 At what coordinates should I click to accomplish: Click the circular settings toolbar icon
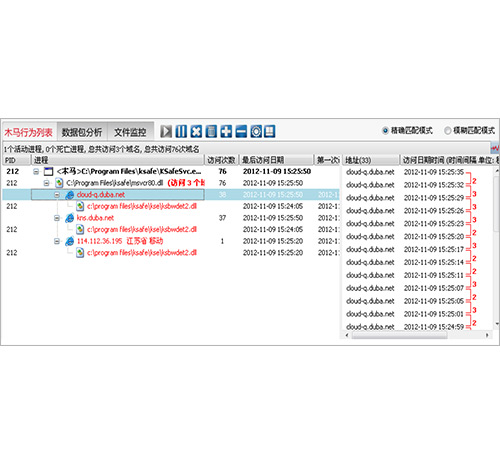pos(256,131)
